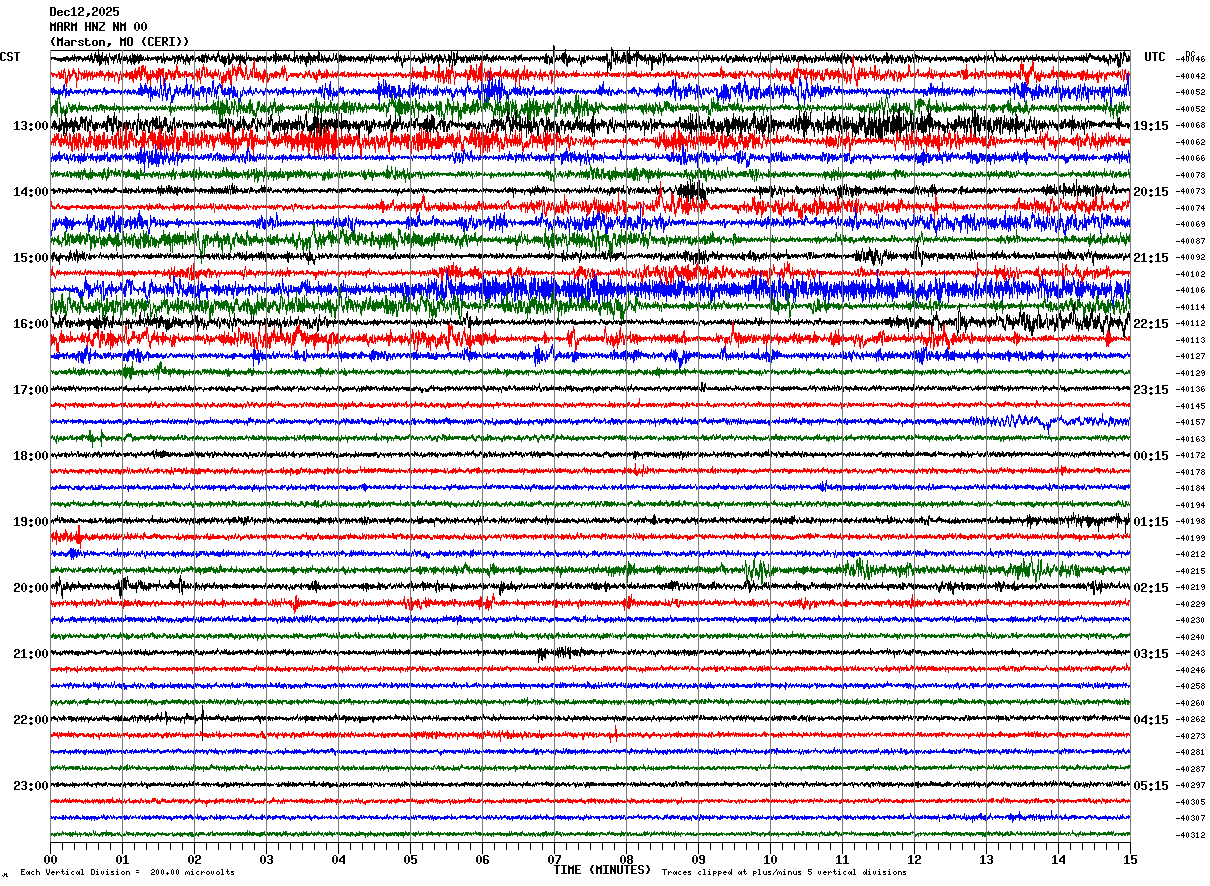1210x886 pixels.
Task: Click the minute tick label "01"
Action: tap(122, 859)
